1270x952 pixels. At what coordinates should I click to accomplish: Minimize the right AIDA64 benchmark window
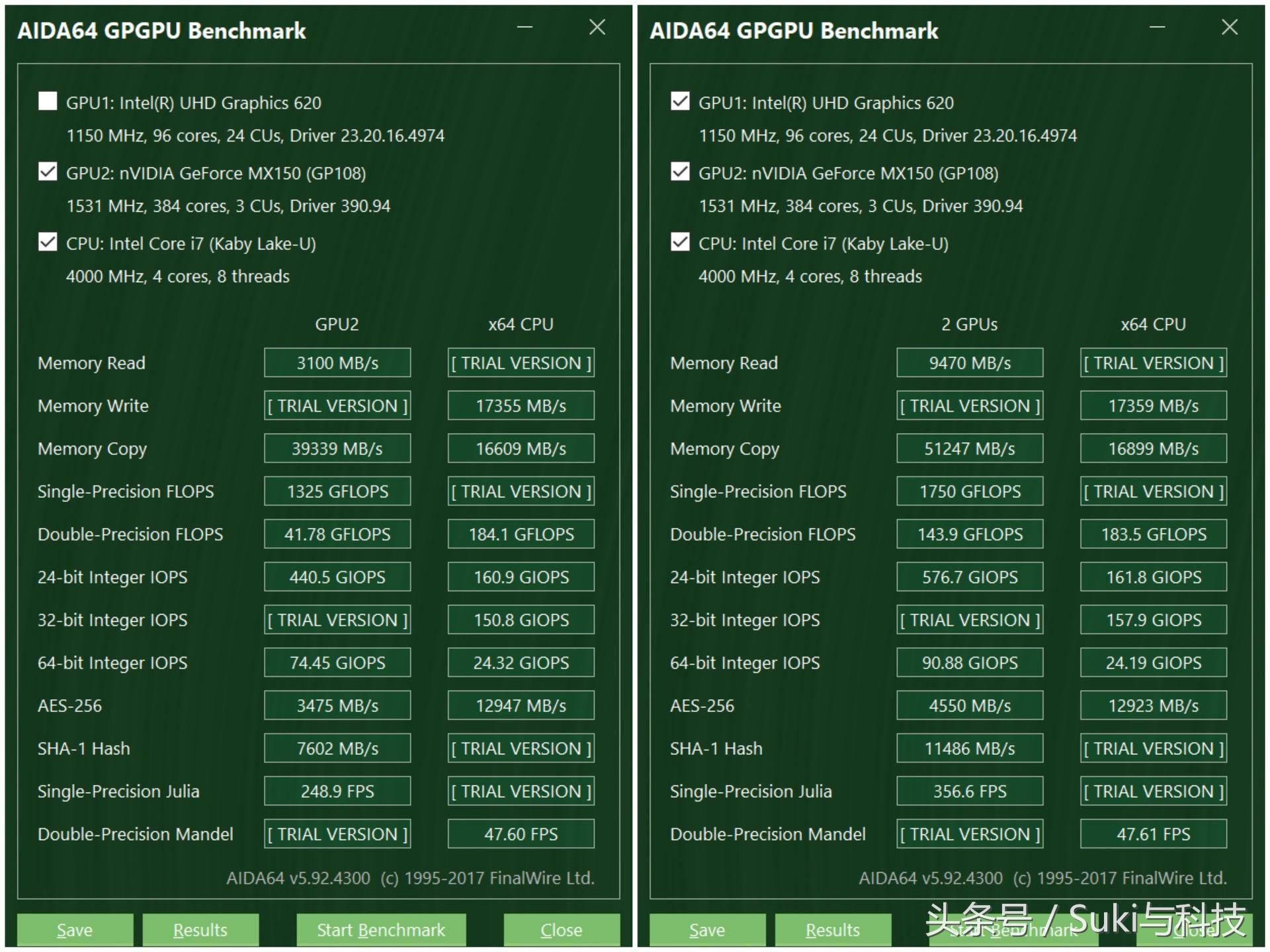[x=1157, y=28]
